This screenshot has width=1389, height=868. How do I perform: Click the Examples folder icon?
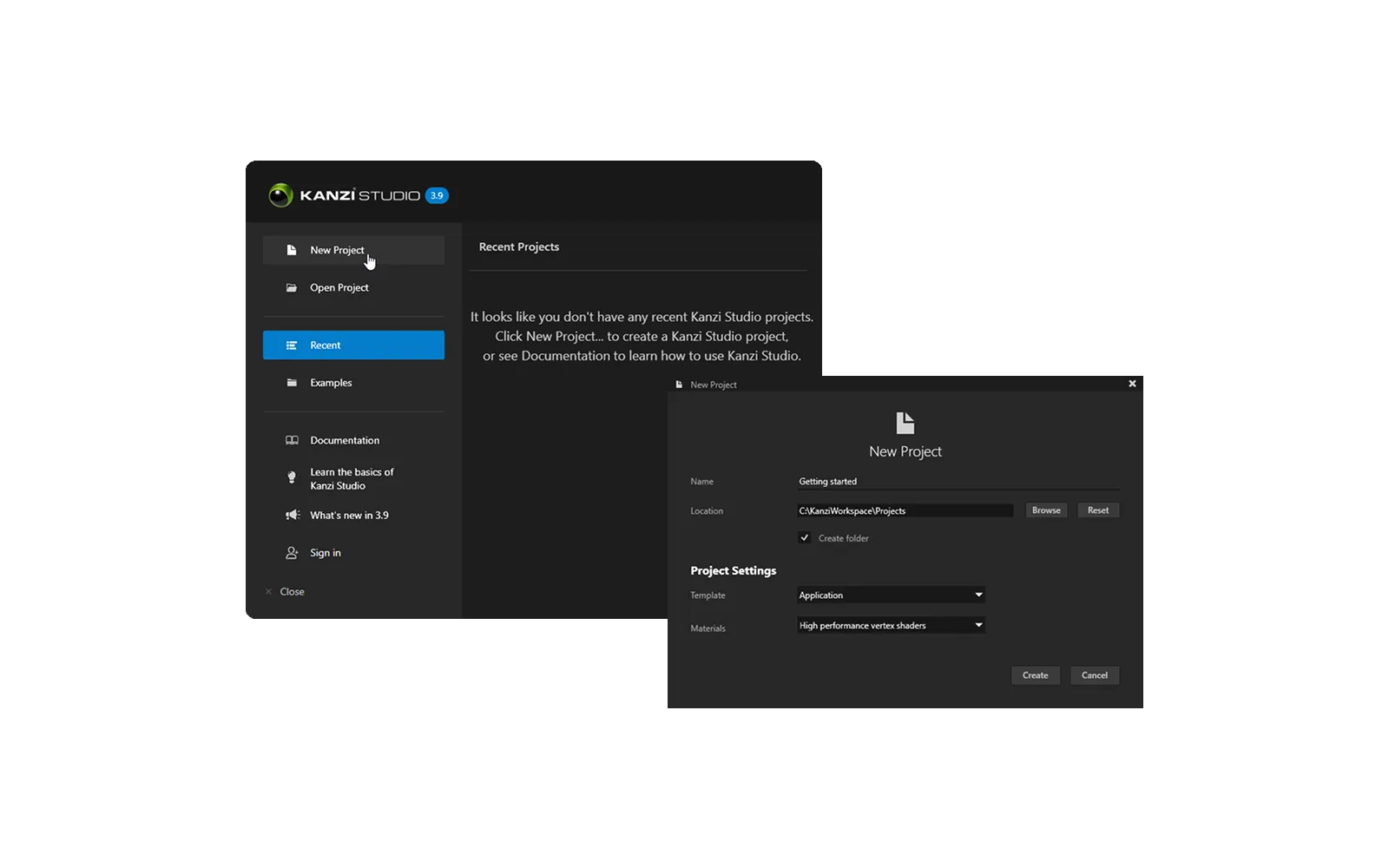tap(292, 383)
